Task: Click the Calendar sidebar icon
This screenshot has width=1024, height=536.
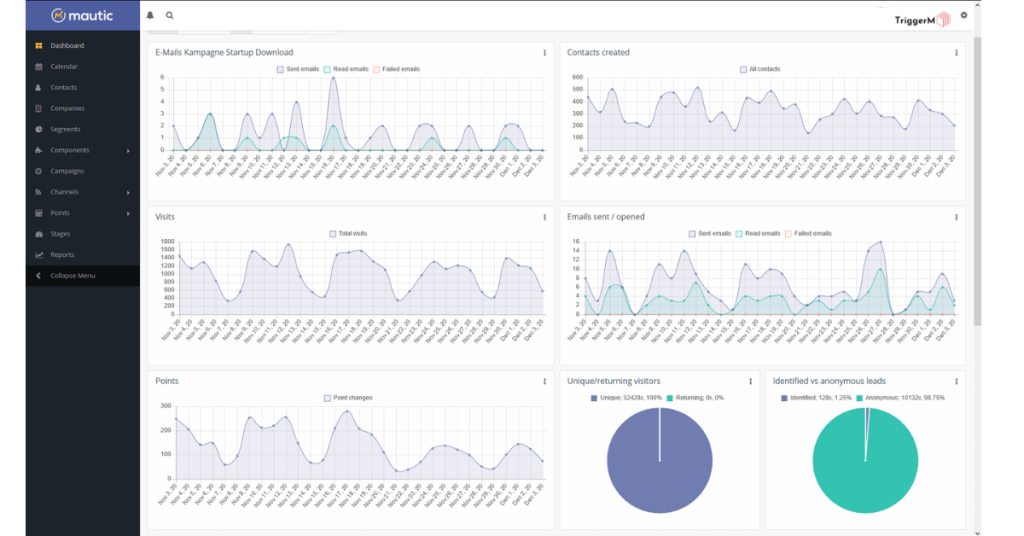Action: pos(38,67)
